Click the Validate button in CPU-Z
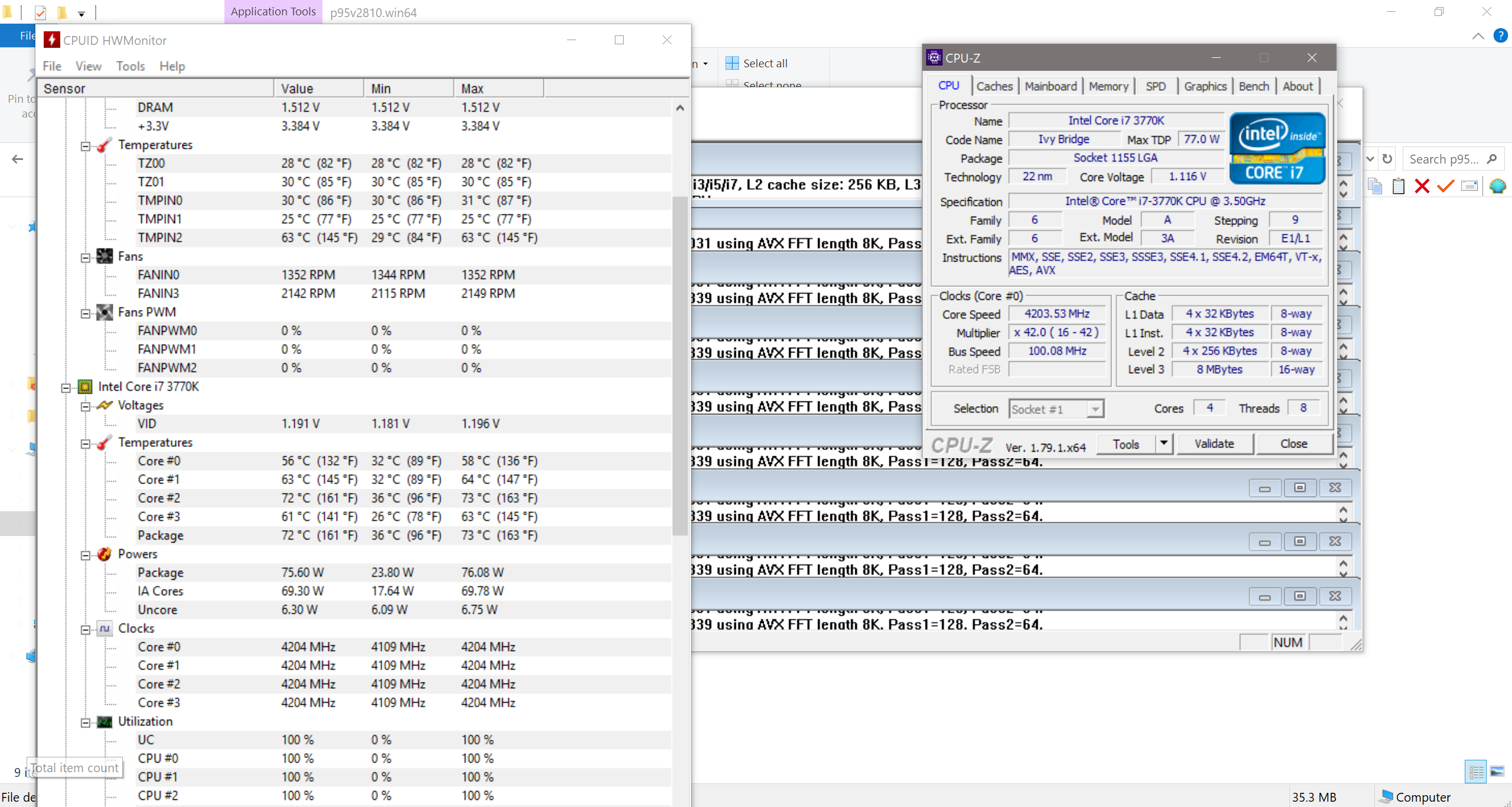The height and width of the screenshot is (807, 1512). pos(1214,444)
